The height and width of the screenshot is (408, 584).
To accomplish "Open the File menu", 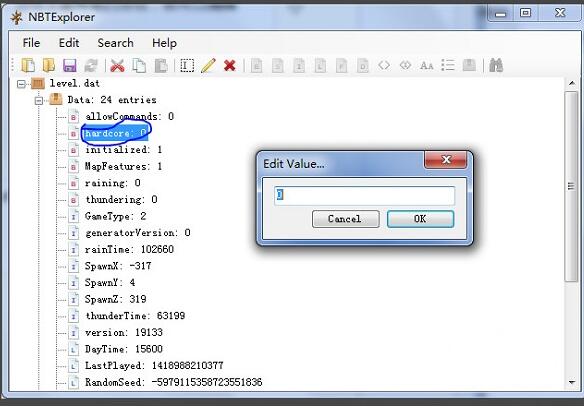I will (x=31, y=43).
